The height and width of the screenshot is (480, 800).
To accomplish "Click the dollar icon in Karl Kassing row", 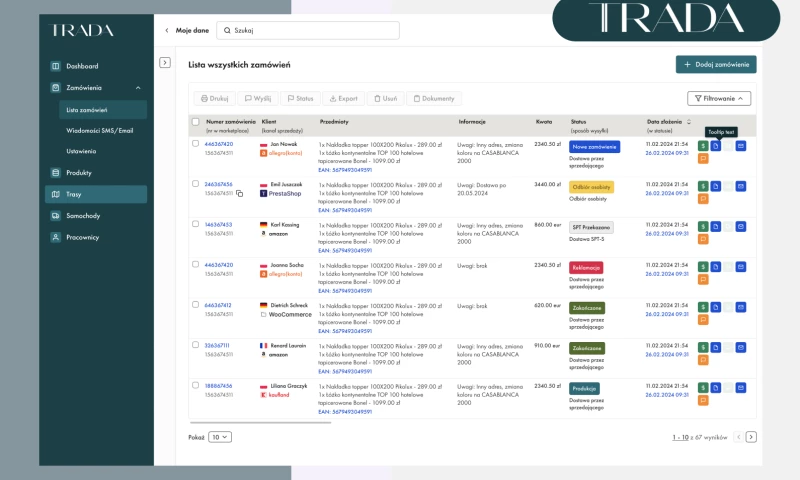I will [x=703, y=226].
